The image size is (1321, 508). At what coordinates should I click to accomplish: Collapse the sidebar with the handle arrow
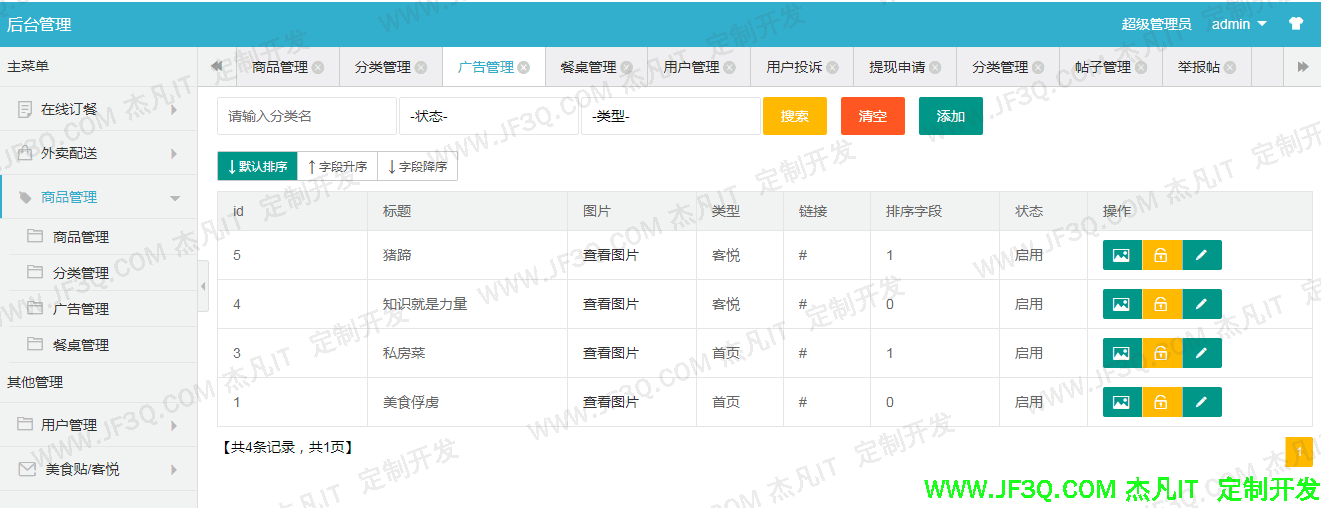point(204,287)
